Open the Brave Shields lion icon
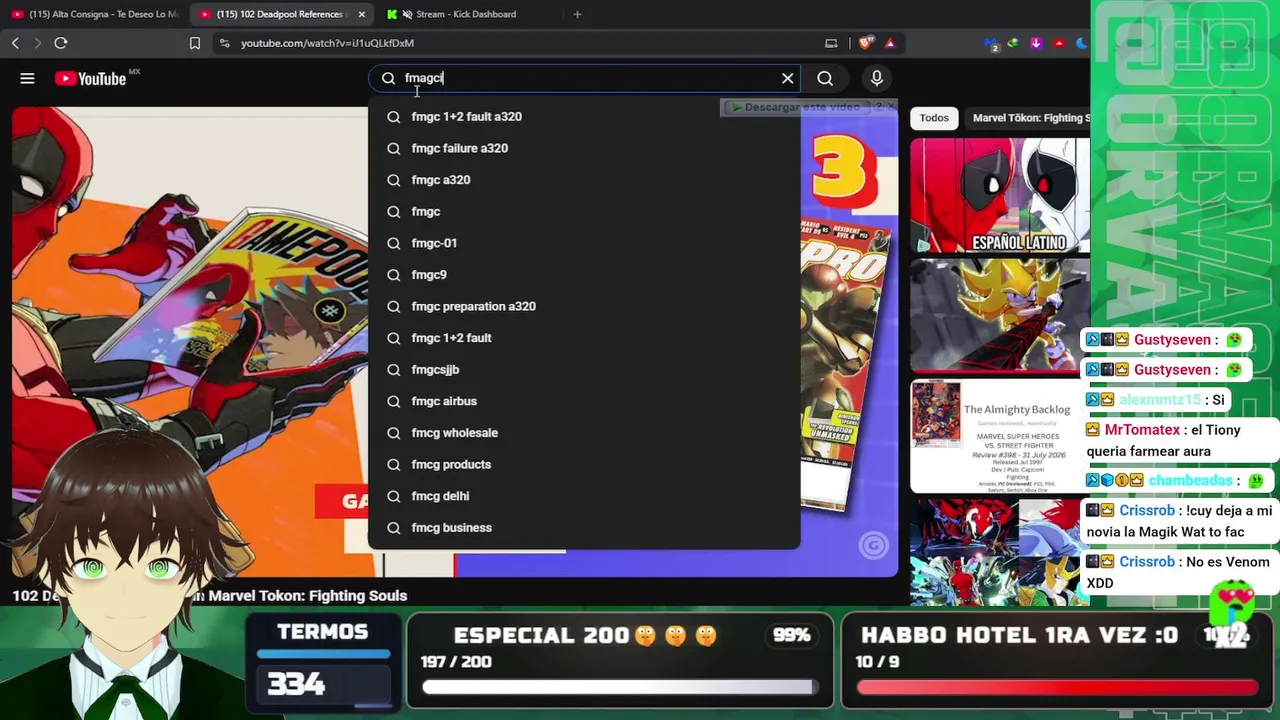Image resolution: width=1280 pixels, height=720 pixels. 865,43
